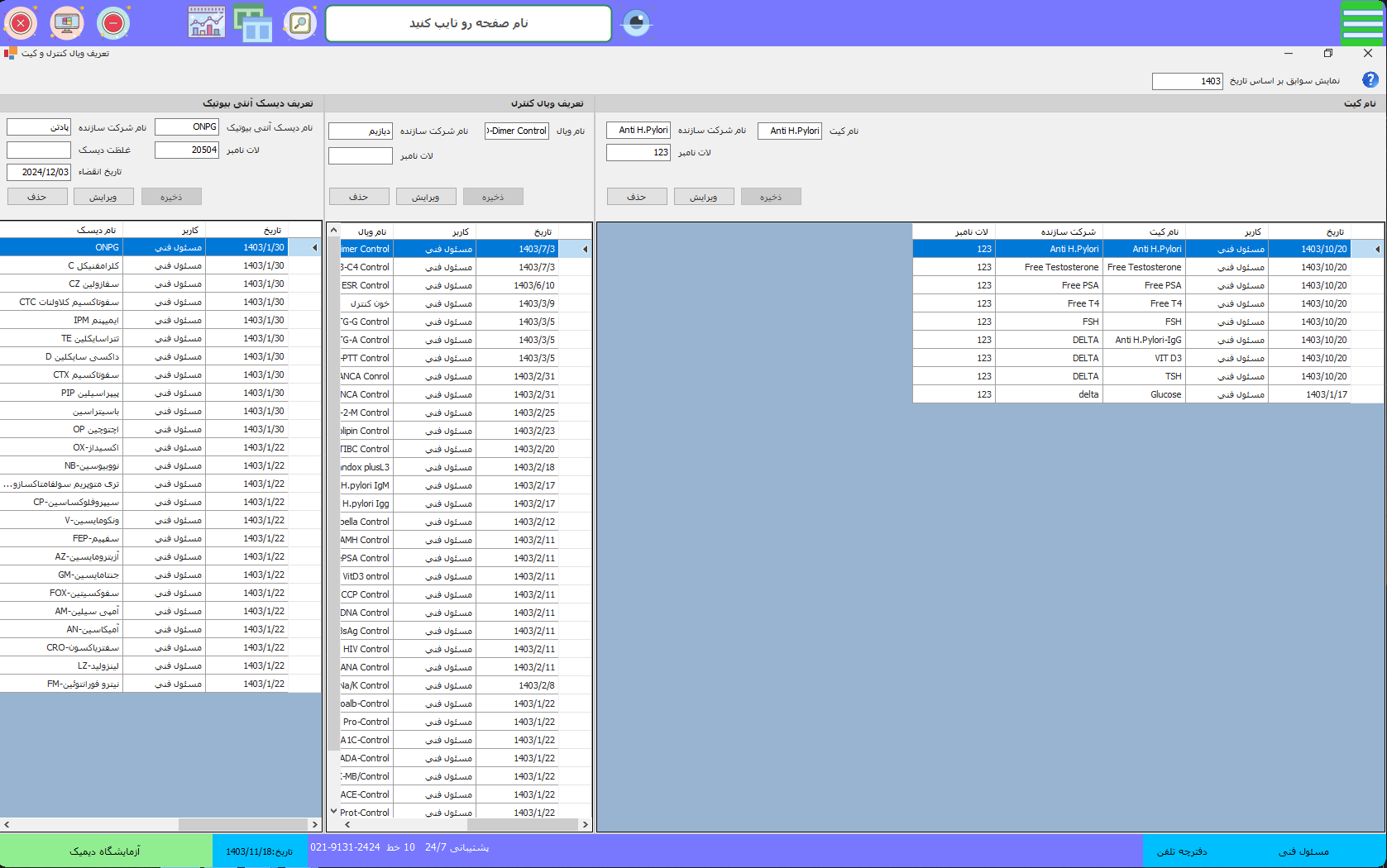The image size is (1387, 868).
Task: Click the disk lot number field 20504
Action: click(187, 150)
